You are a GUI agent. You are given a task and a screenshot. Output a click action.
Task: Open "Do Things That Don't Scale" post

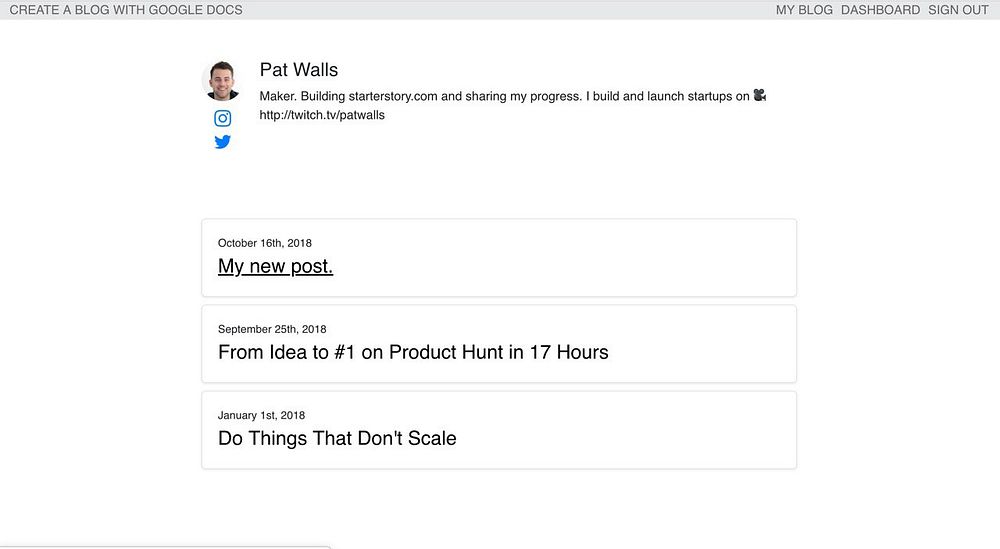pos(337,438)
